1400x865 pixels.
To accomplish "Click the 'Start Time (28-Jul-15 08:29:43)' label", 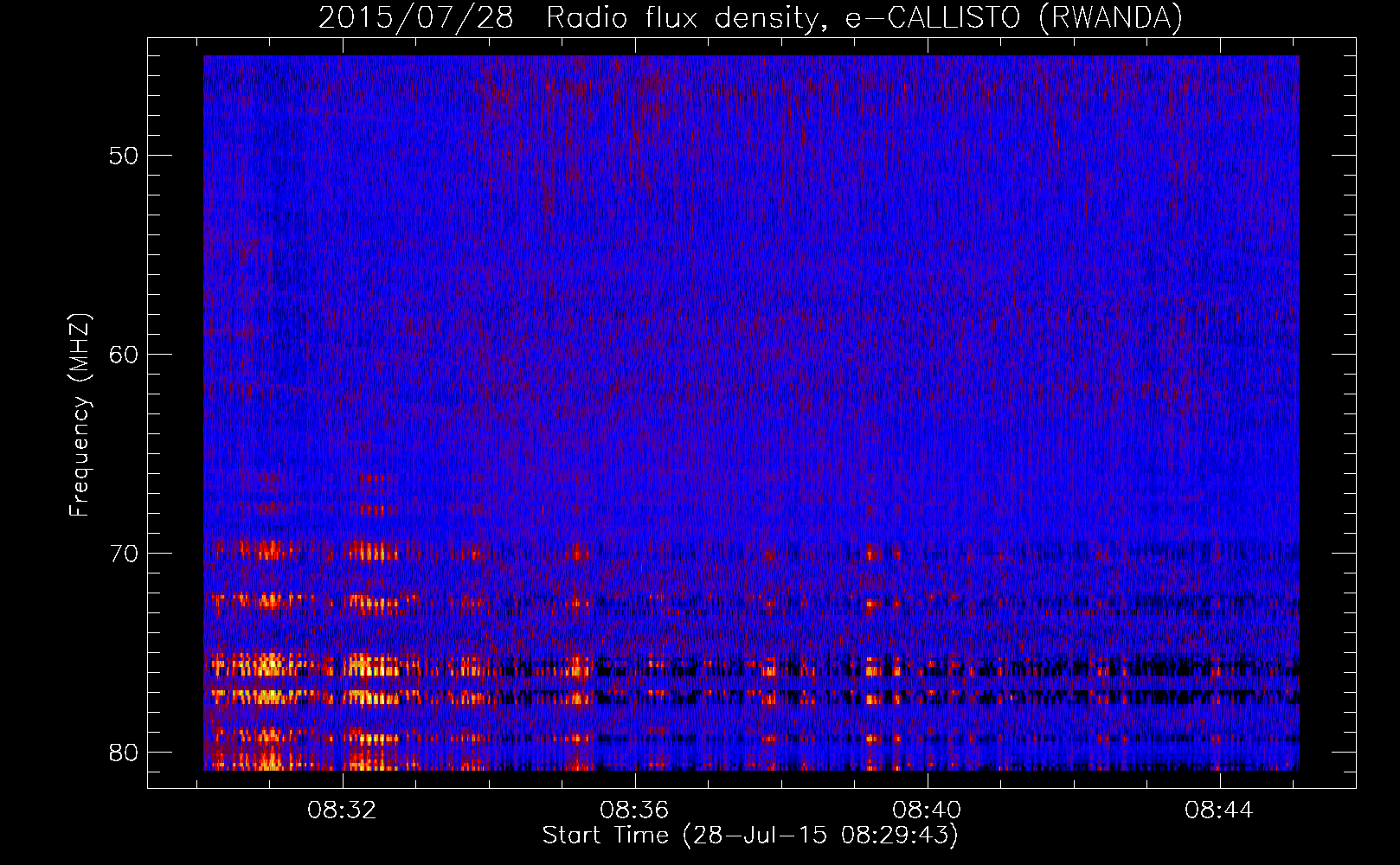I will click(750, 836).
